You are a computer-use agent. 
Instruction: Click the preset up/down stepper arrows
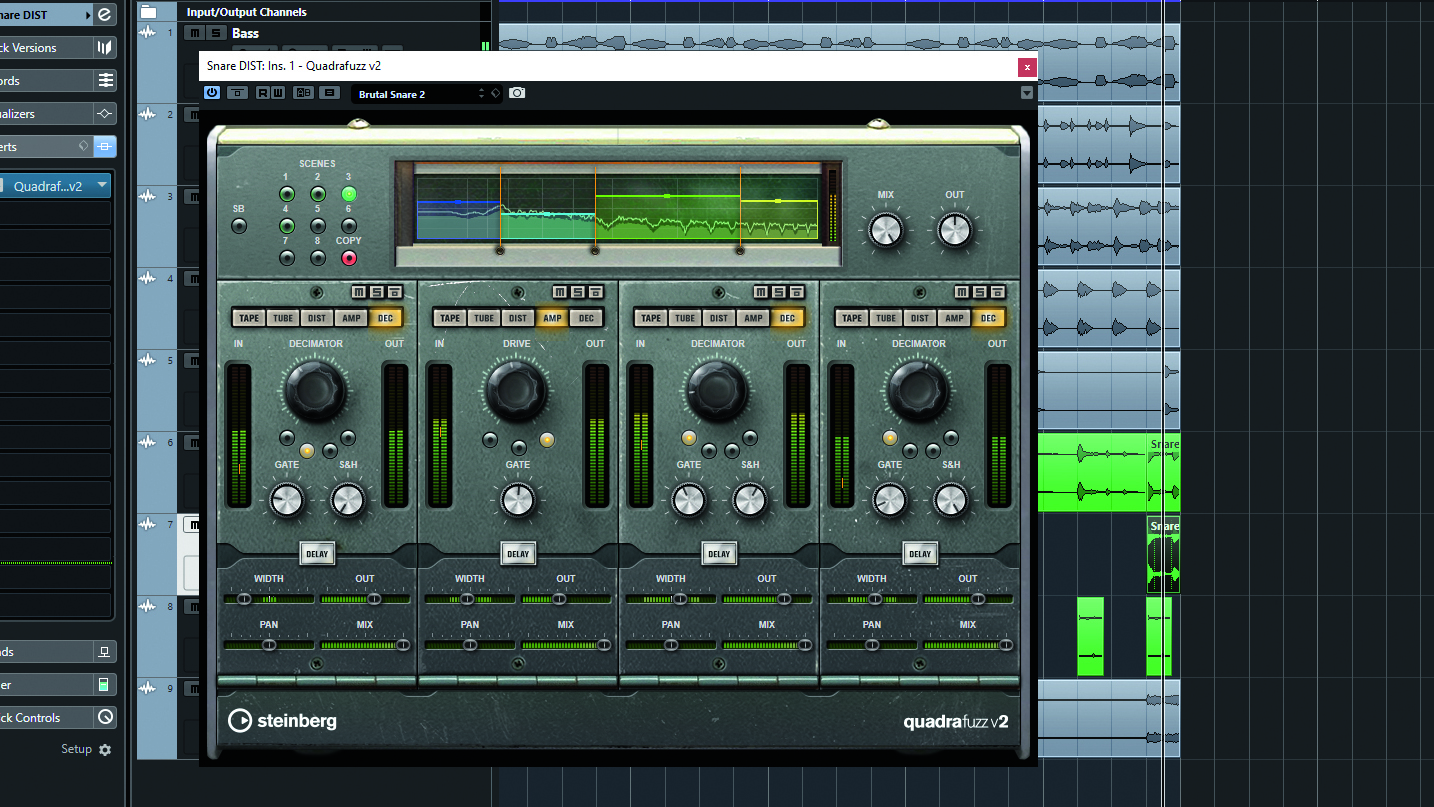pyautogui.click(x=481, y=93)
